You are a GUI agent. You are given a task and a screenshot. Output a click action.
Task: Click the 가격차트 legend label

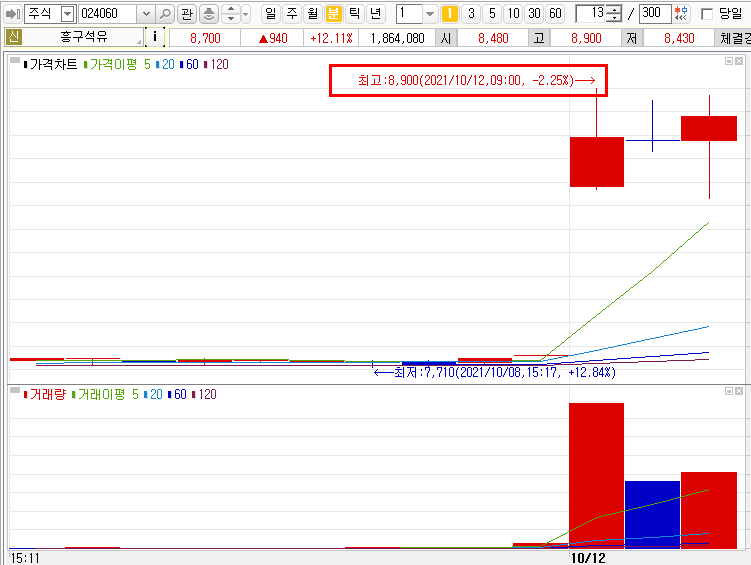pos(51,64)
